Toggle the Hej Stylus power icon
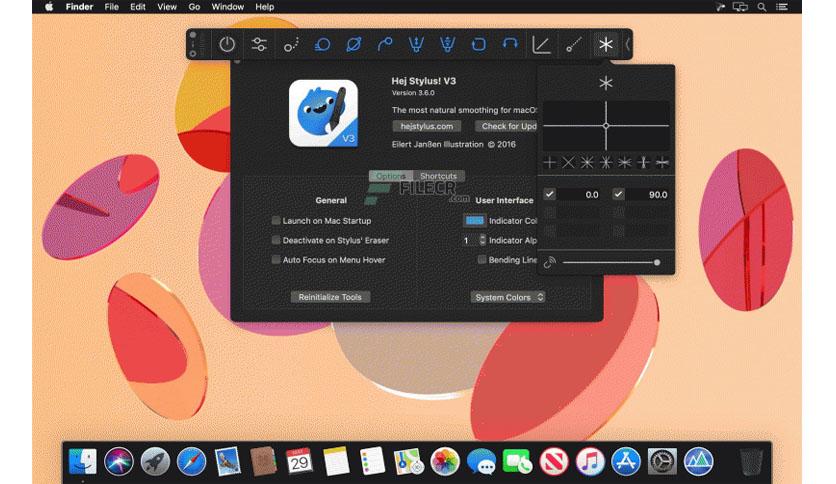Image resolution: width=836 pixels, height=484 pixels. click(227, 44)
